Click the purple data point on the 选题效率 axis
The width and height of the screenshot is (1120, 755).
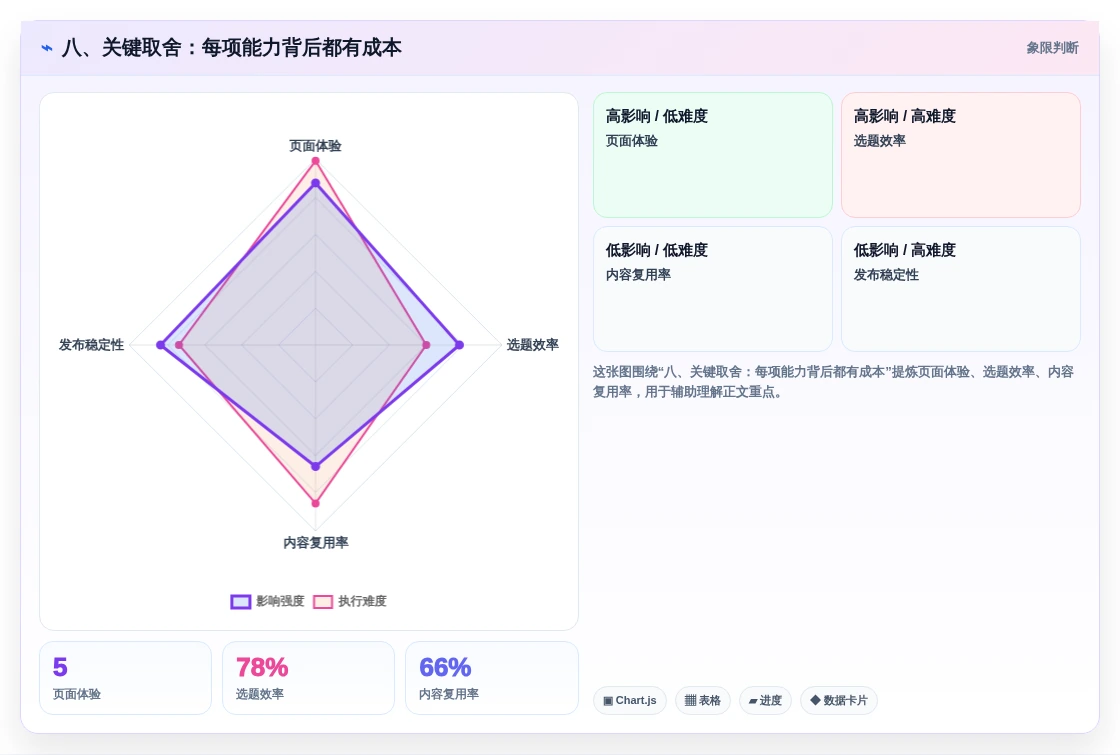click(x=459, y=345)
